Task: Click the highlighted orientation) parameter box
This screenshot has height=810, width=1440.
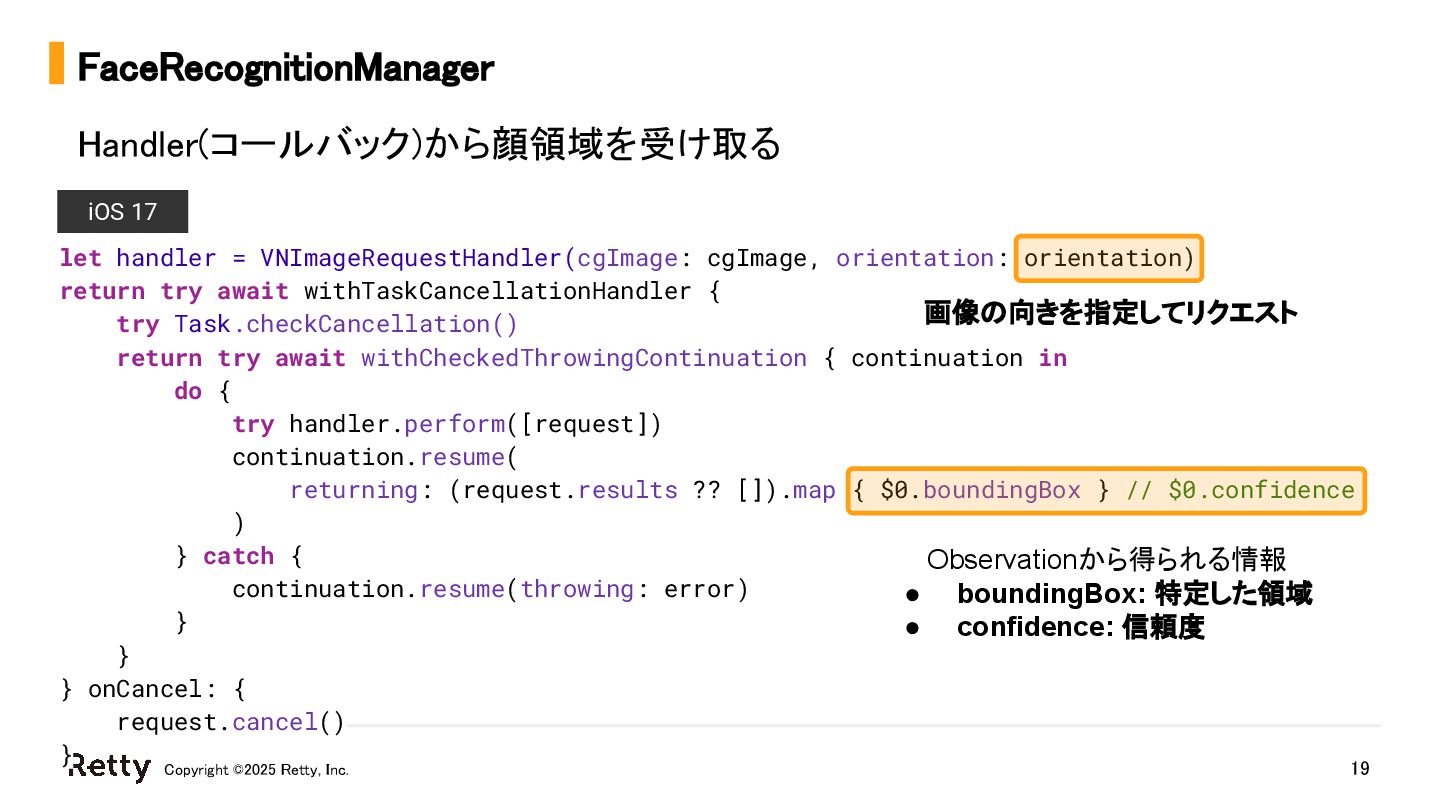Action: (1109, 259)
